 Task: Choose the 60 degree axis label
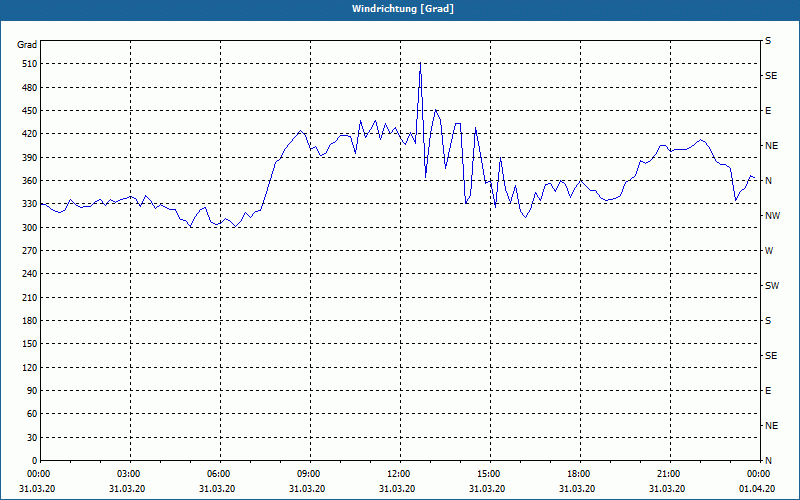coord(31,414)
